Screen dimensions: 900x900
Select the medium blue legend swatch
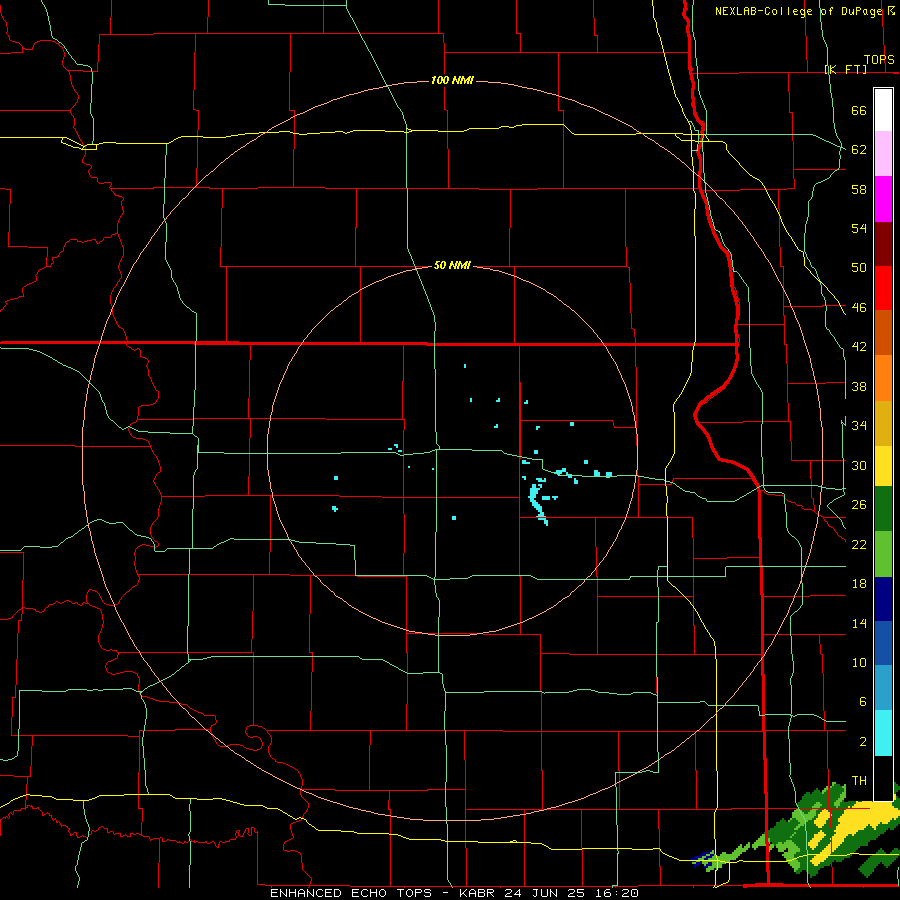click(883, 643)
